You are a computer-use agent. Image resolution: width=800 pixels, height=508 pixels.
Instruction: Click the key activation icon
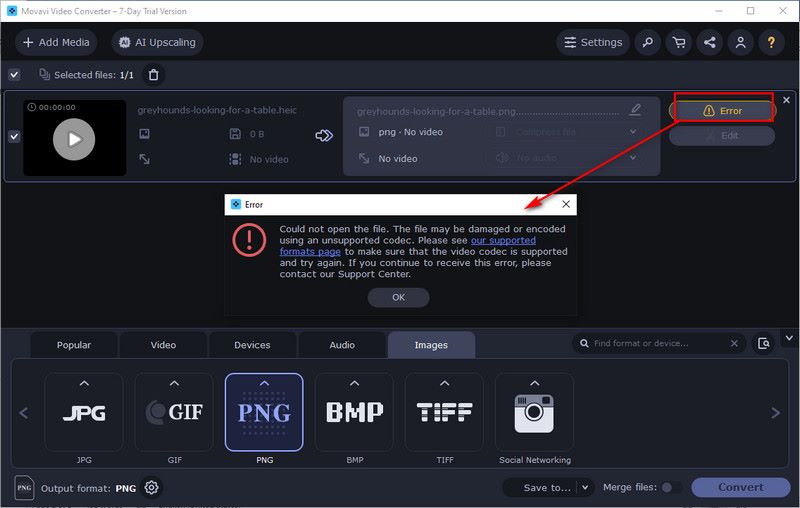(647, 42)
